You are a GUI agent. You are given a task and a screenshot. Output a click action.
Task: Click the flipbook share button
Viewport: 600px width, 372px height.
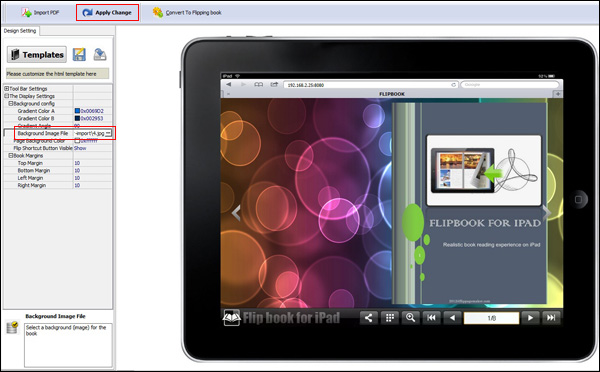(x=368, y=318)
